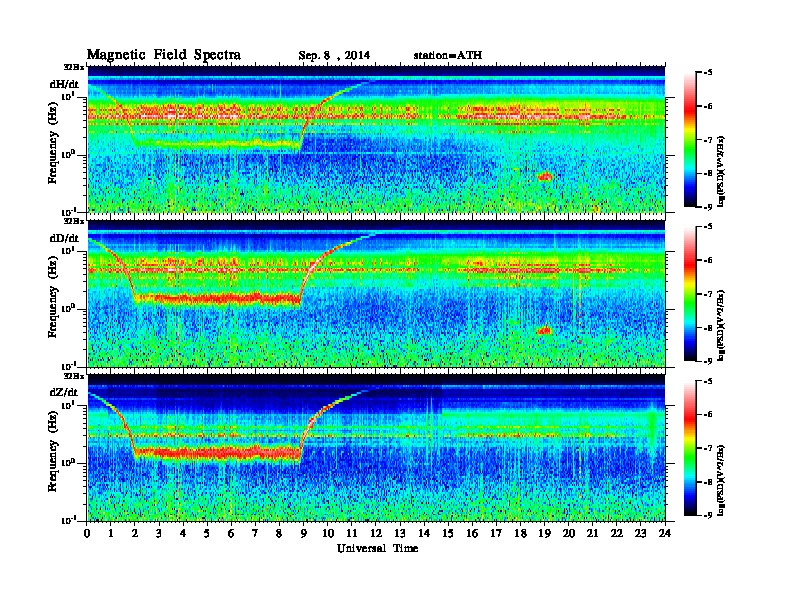Select the "Sep. 8 , 2014" date text
The image size is (792, 612).
(x=334, y=56)
